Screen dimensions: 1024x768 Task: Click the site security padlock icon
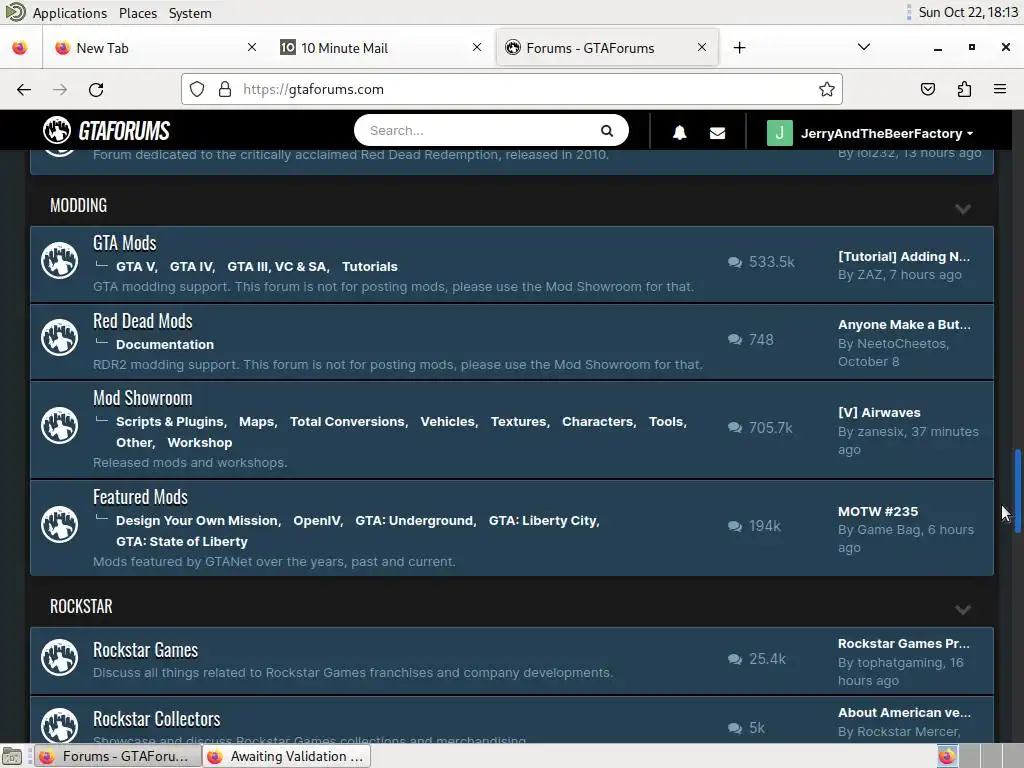(x=225, y=89)
